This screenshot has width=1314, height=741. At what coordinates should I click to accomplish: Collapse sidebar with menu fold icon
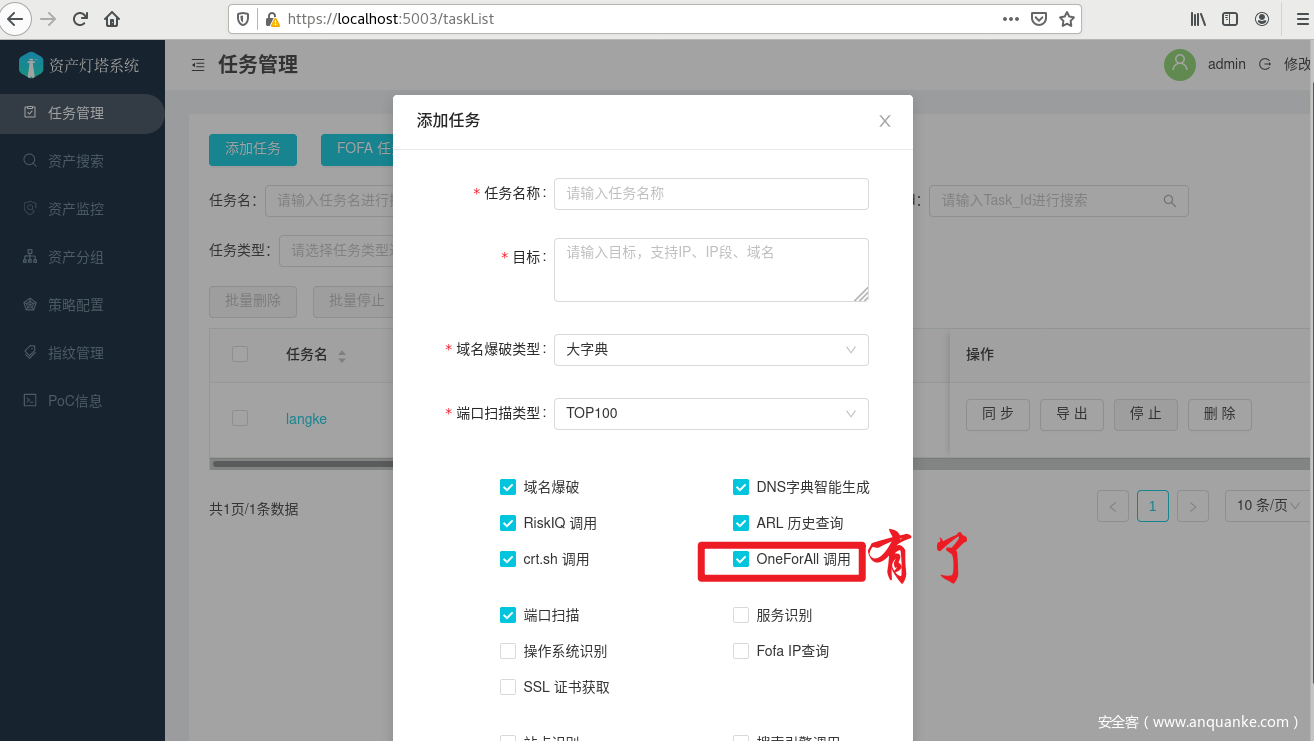tap(198, 65)
